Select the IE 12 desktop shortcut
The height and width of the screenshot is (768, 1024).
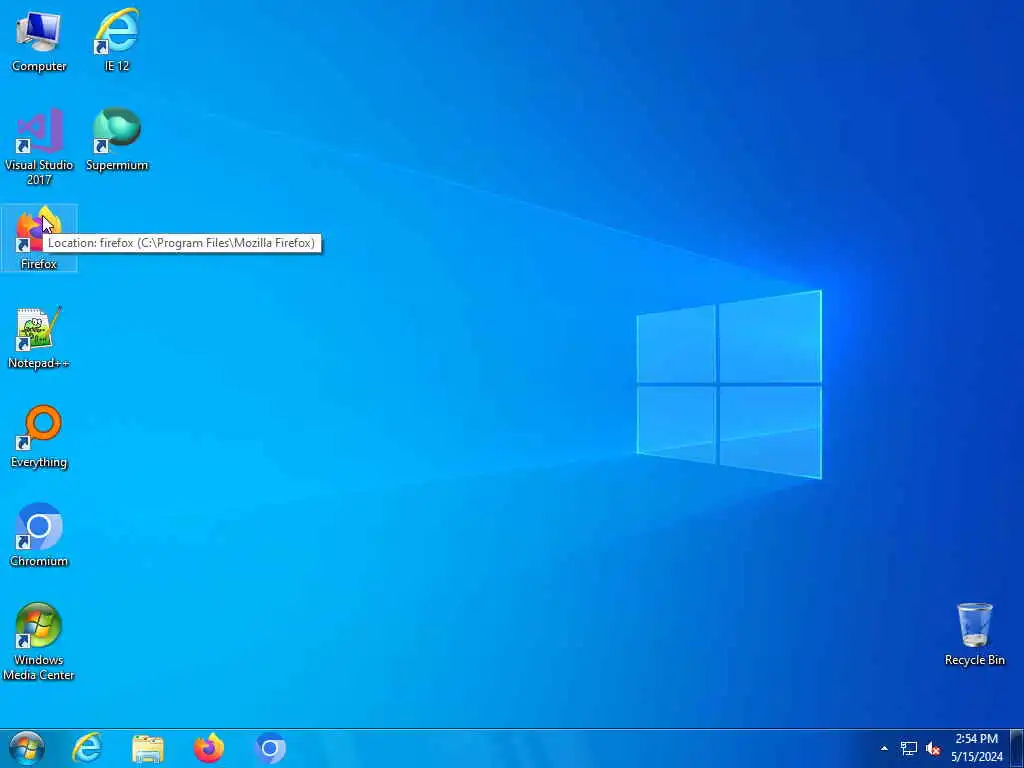[x=117, y=40]
